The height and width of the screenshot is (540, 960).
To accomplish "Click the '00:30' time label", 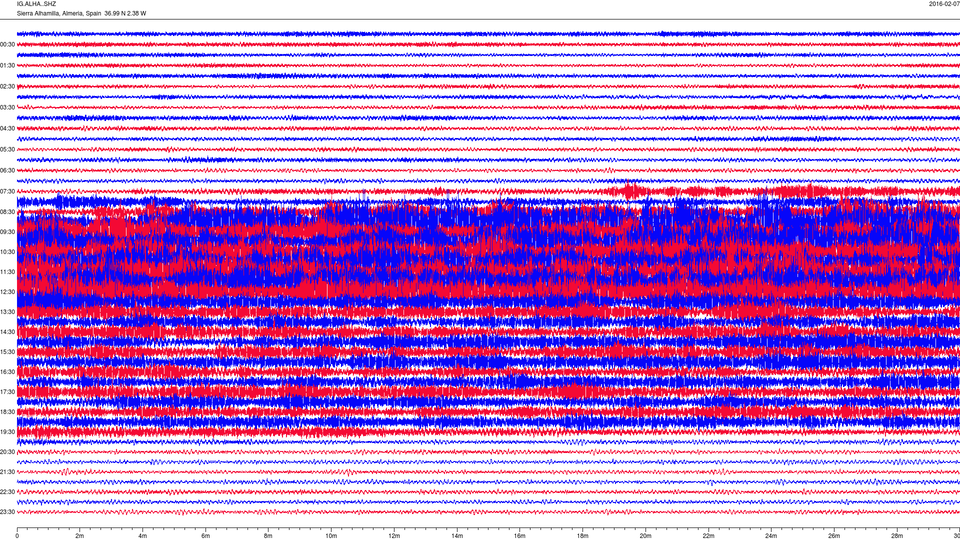I will click(x=7, y=45).
